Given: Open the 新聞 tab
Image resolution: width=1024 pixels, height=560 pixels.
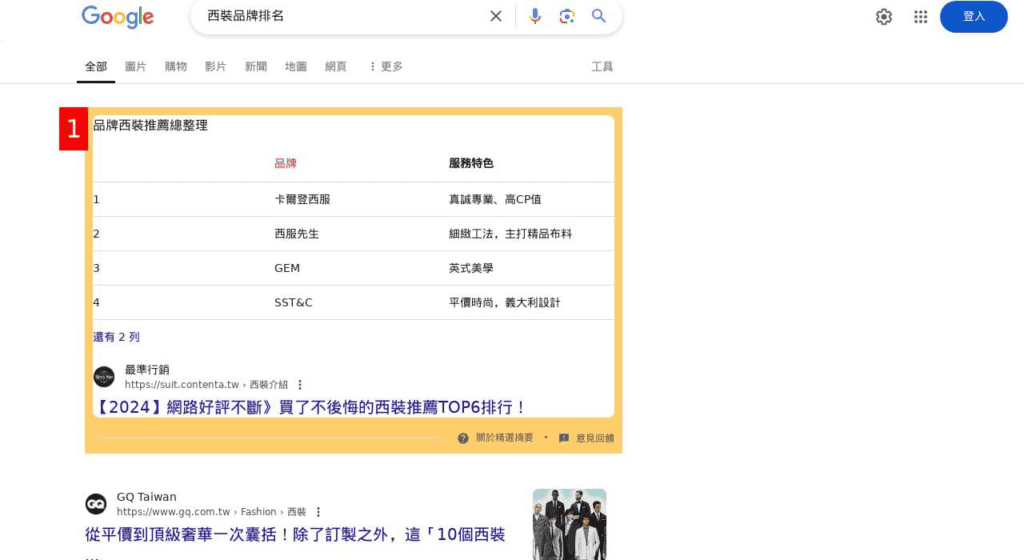Looking at the screenshot, I should coord(256,67).
